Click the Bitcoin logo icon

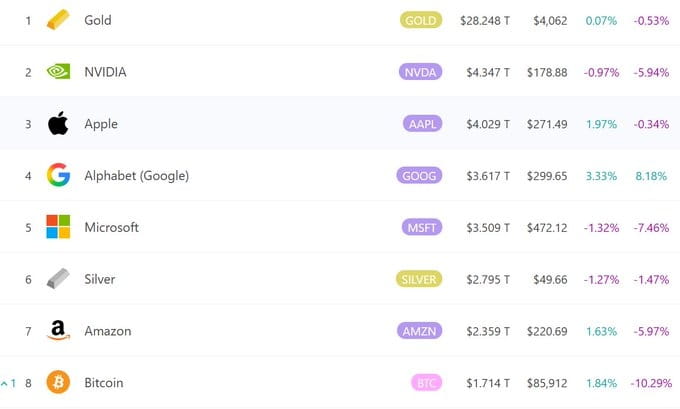point(58,383)
